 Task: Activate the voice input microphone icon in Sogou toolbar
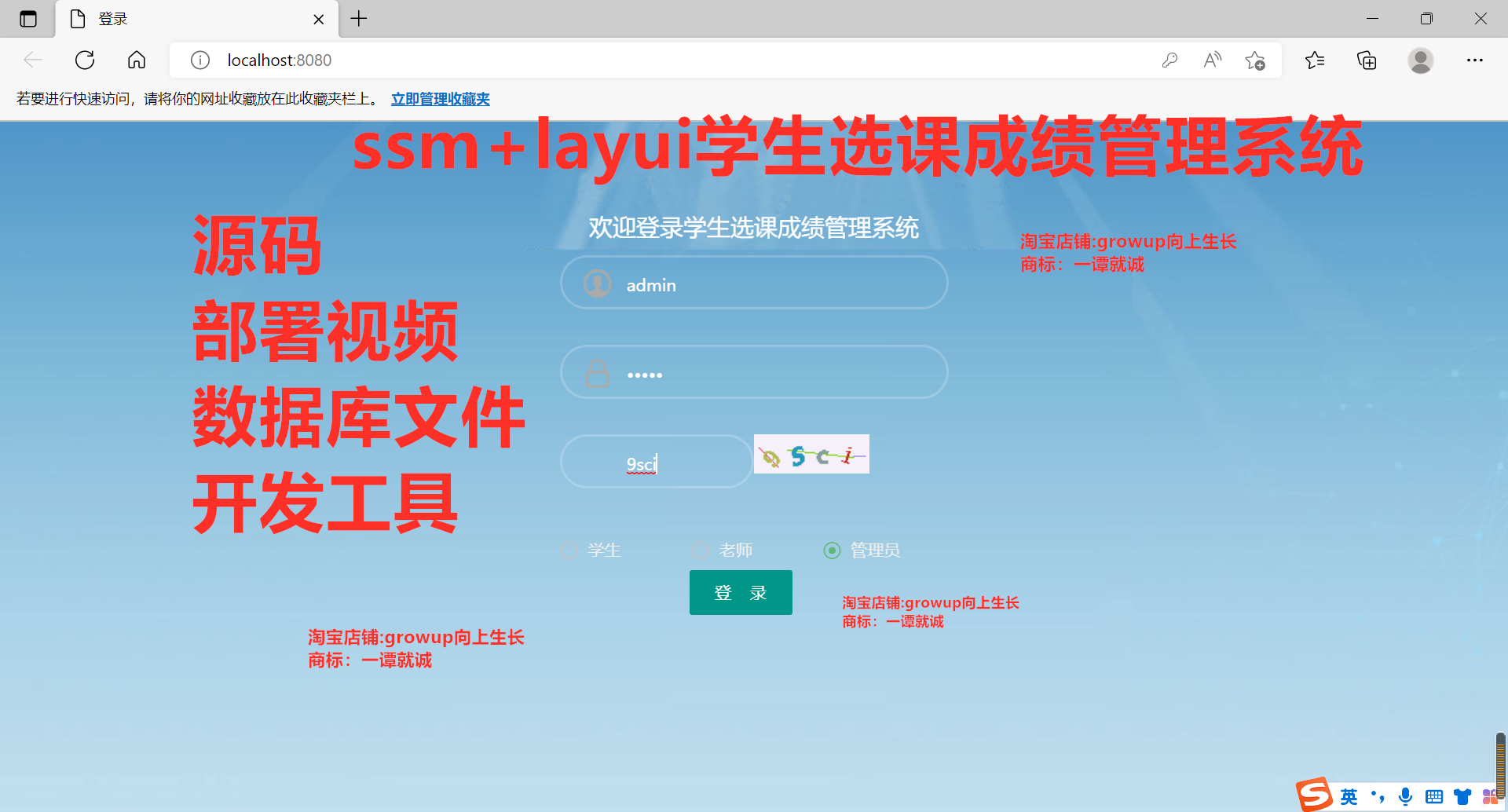tap(1404, 796)
